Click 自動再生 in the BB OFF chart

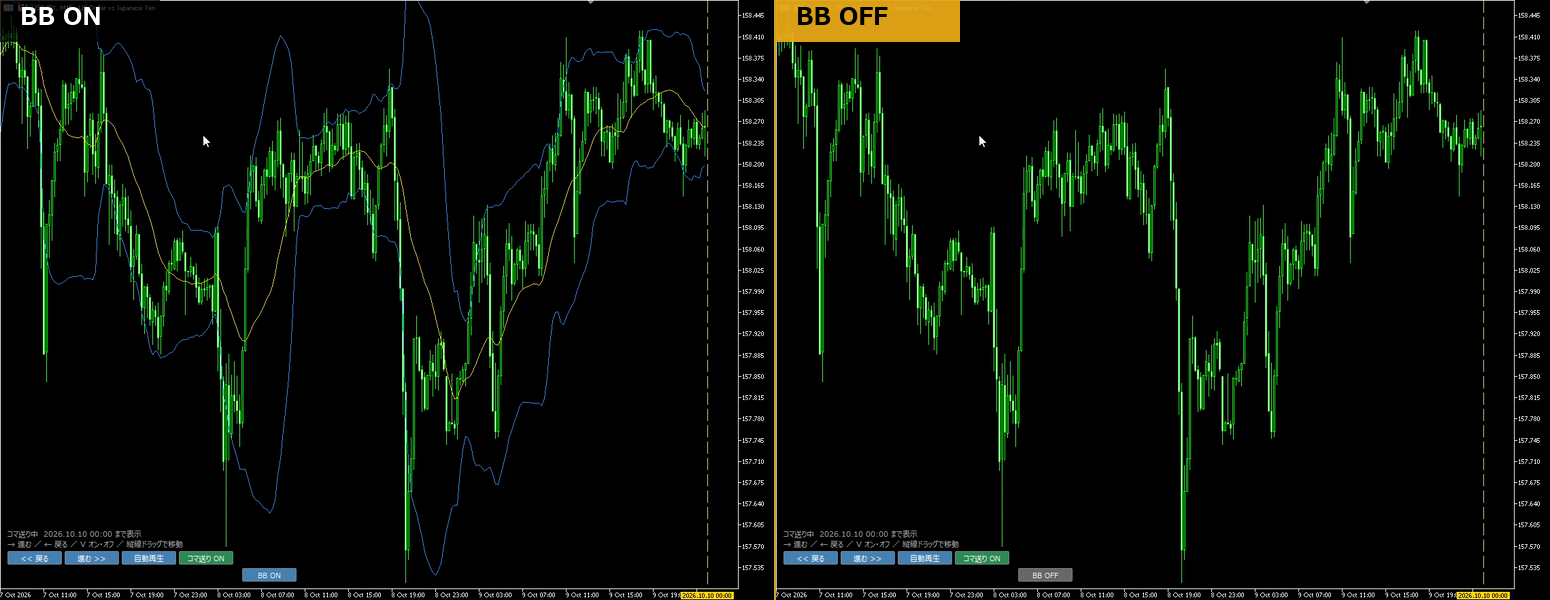(925, 558)
